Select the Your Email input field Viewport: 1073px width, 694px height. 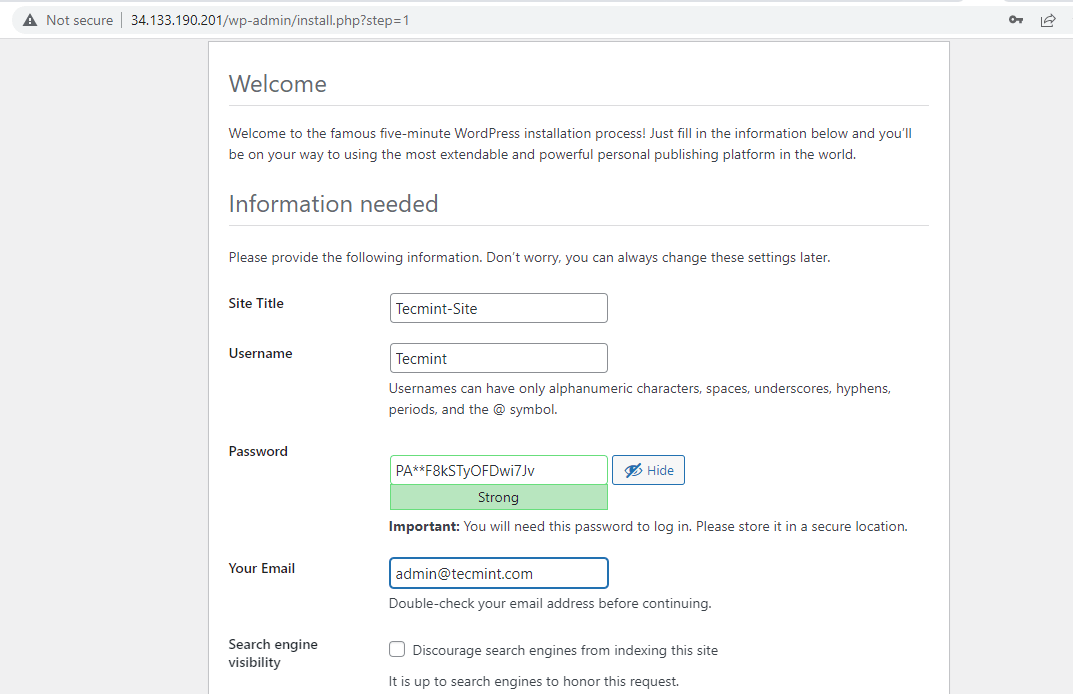click(x=498, y=574)
